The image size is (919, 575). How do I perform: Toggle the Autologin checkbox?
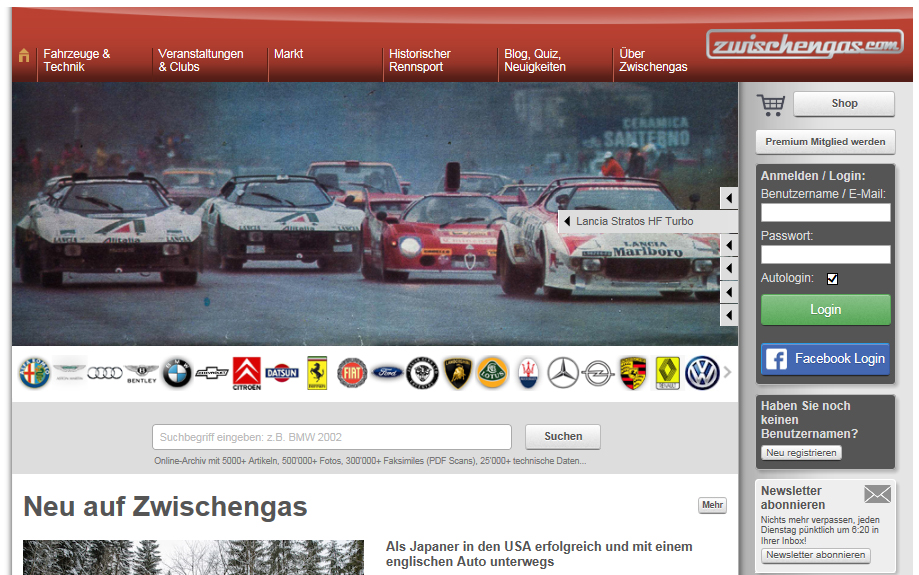click(832, 279)
